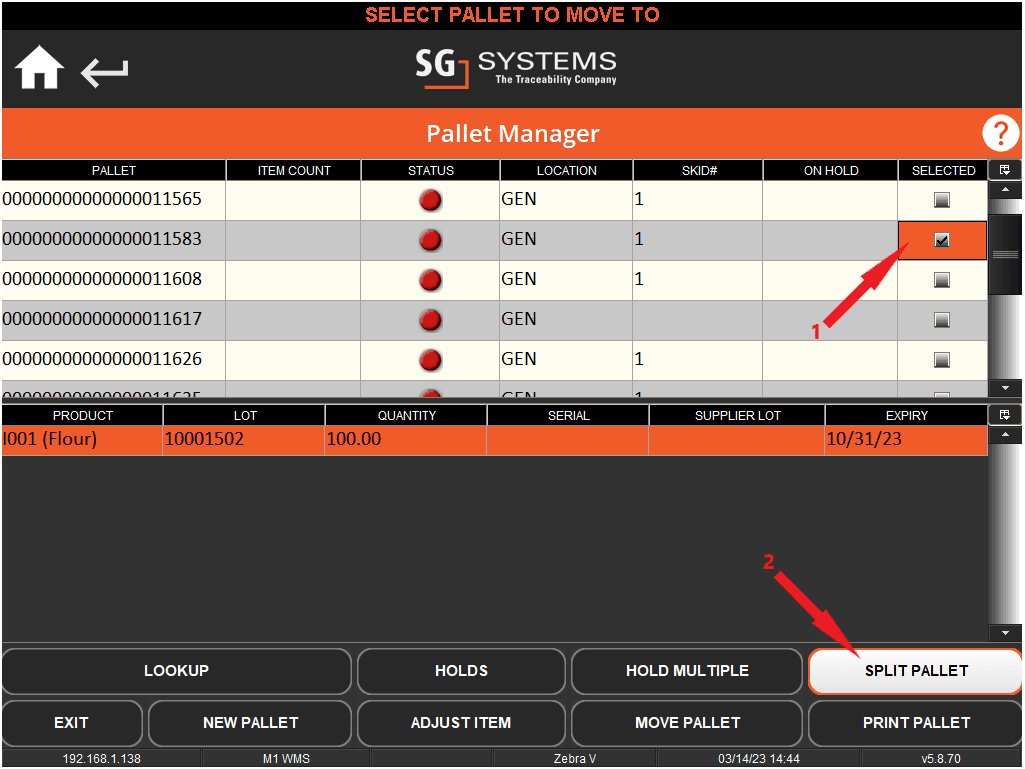
Task: Click the grid options icon above the product scrollbar
Action: pos(1004,414)
